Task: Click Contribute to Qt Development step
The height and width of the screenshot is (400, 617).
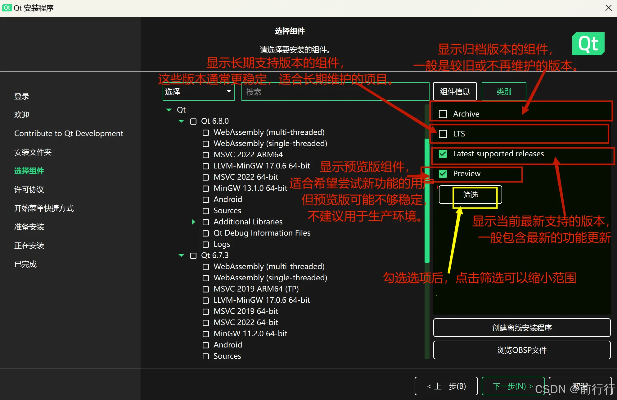Action: (68, 133)
